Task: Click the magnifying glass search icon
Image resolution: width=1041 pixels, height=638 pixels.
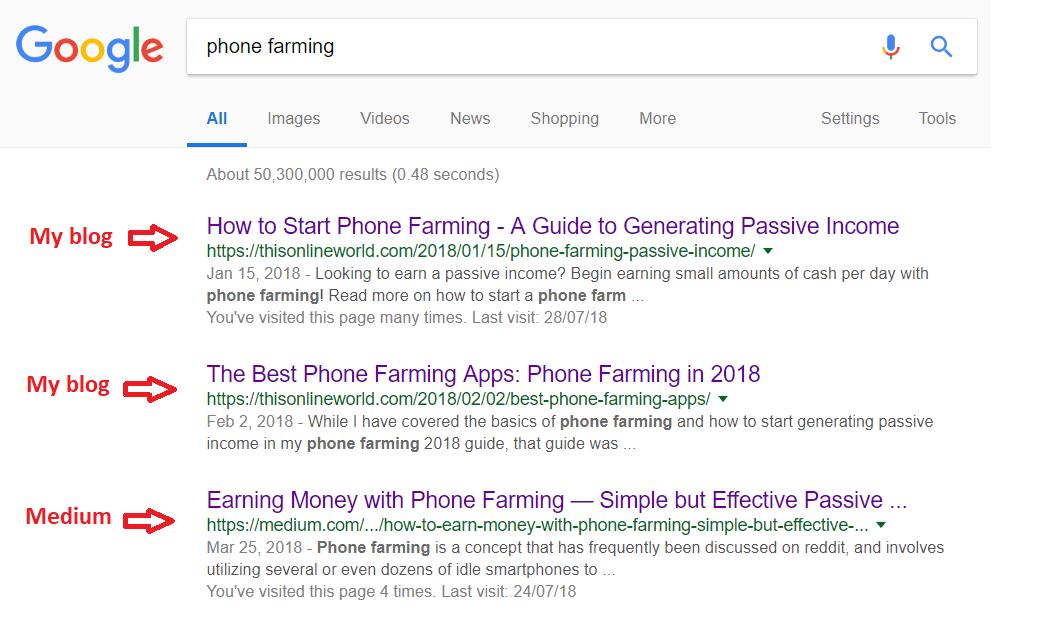Action: pyautogui.click(x=941, y=46)
